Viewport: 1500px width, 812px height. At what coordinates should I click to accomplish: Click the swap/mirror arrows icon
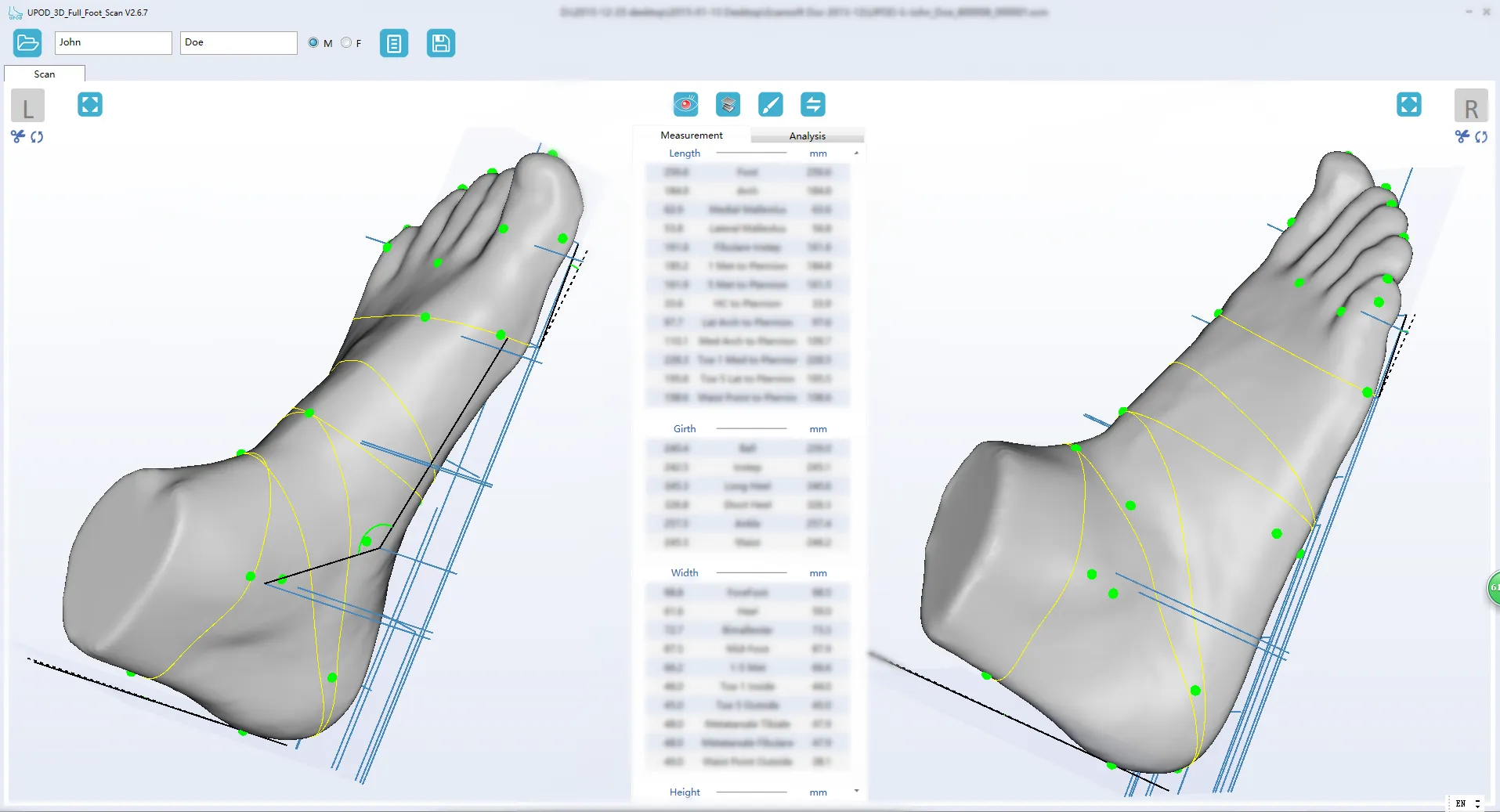[813, 104]
